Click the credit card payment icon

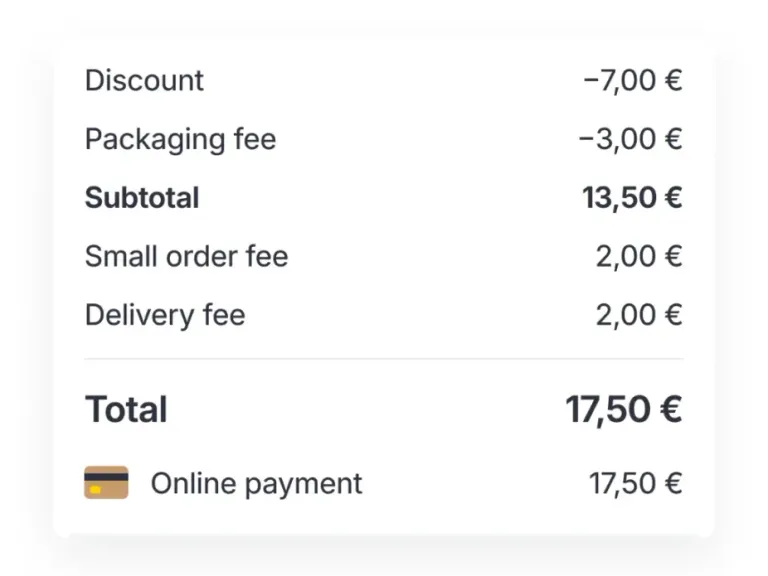coord(106,483)
